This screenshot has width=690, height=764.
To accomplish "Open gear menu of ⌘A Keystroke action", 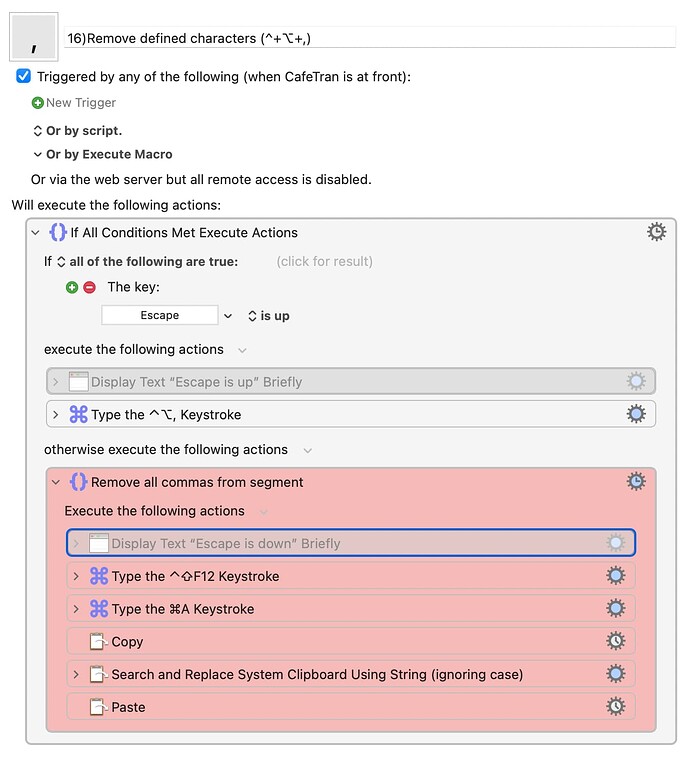I will click(615, 608).
